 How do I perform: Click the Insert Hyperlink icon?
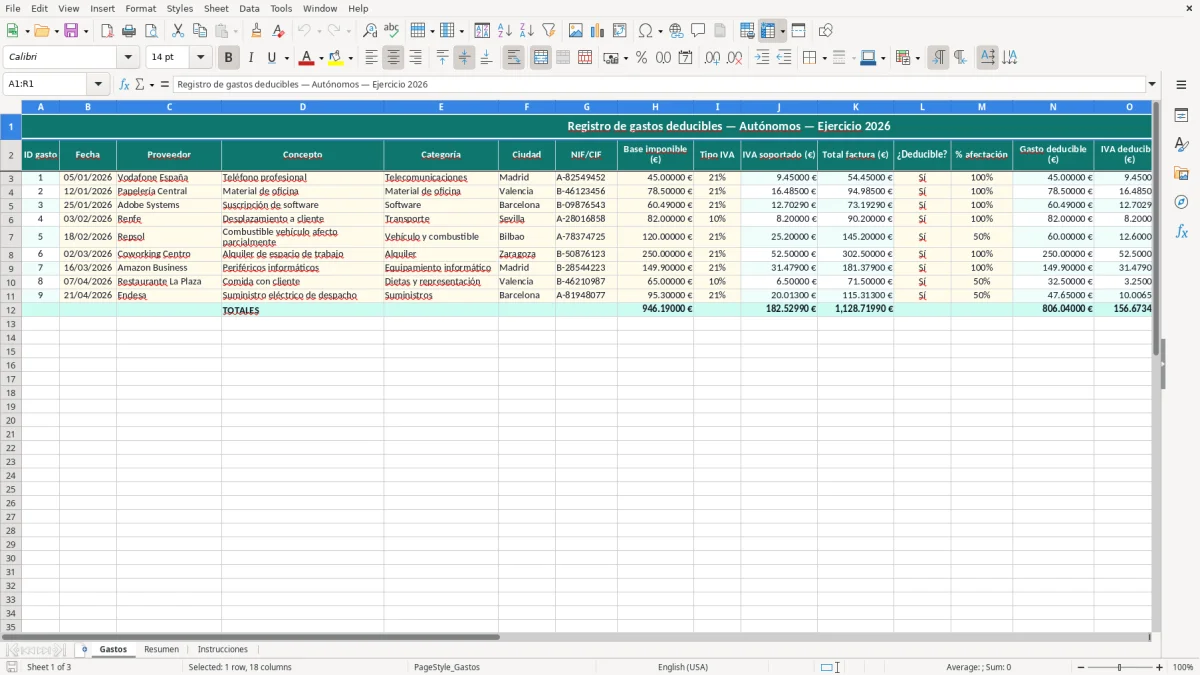click(676, 31)
